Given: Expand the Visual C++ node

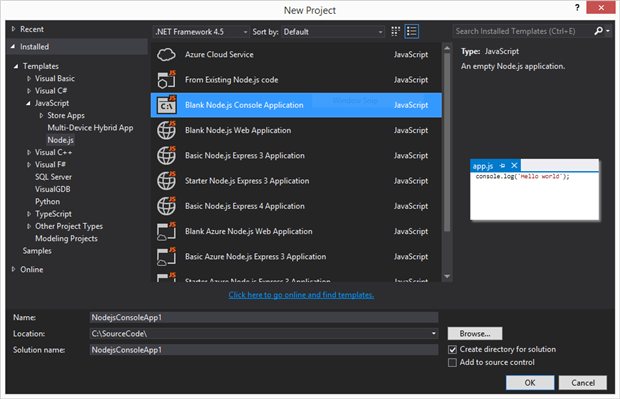Looking at the screenshot, I should pos(29,152).
